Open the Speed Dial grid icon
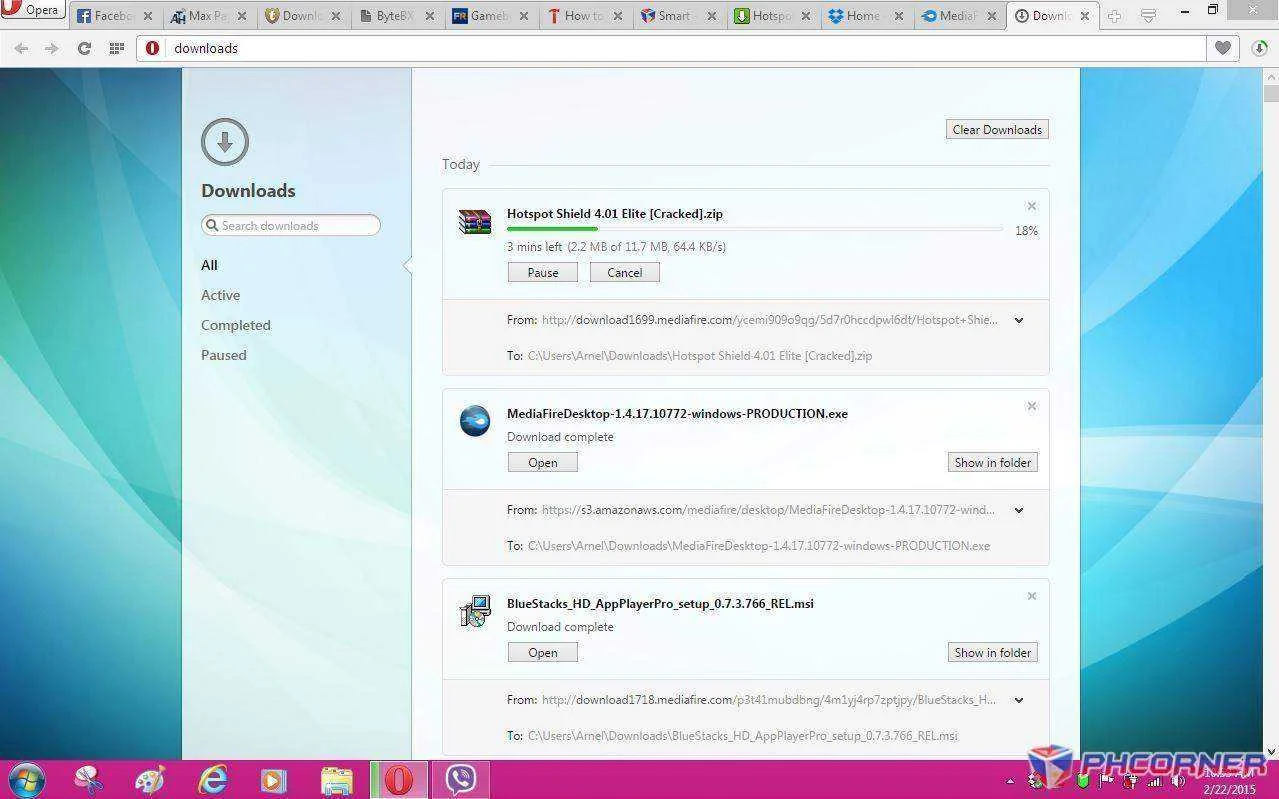The image size is (1279, 799). pyautogui.click(x=116, y=48)
